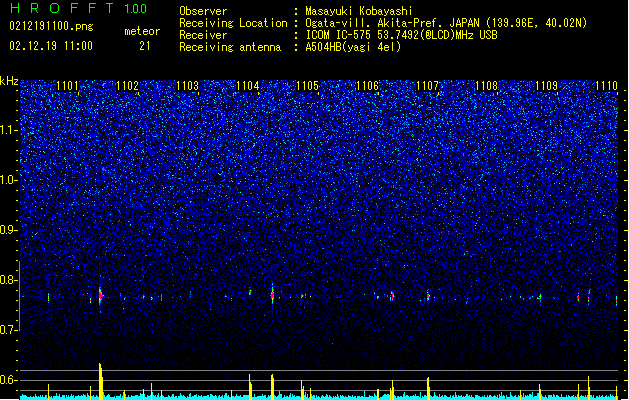Click the ICOM IC-575 receiver text

point(401,35)
